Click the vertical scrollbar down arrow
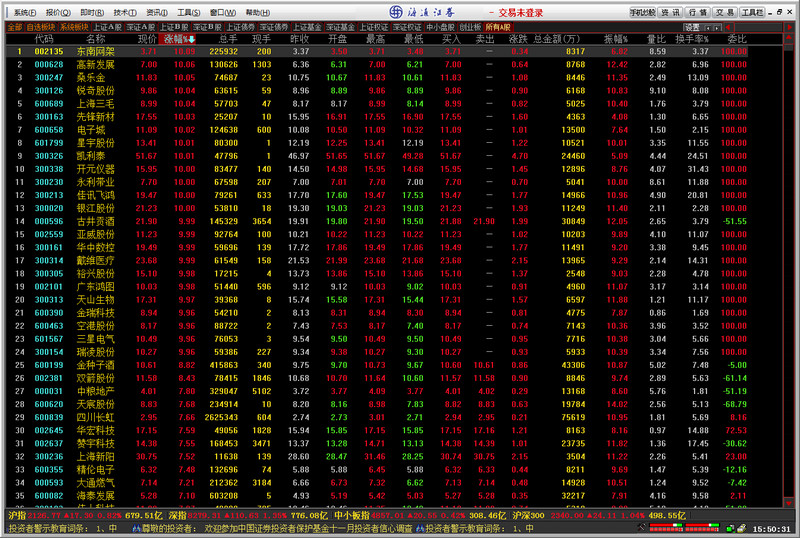 (789, 503)
